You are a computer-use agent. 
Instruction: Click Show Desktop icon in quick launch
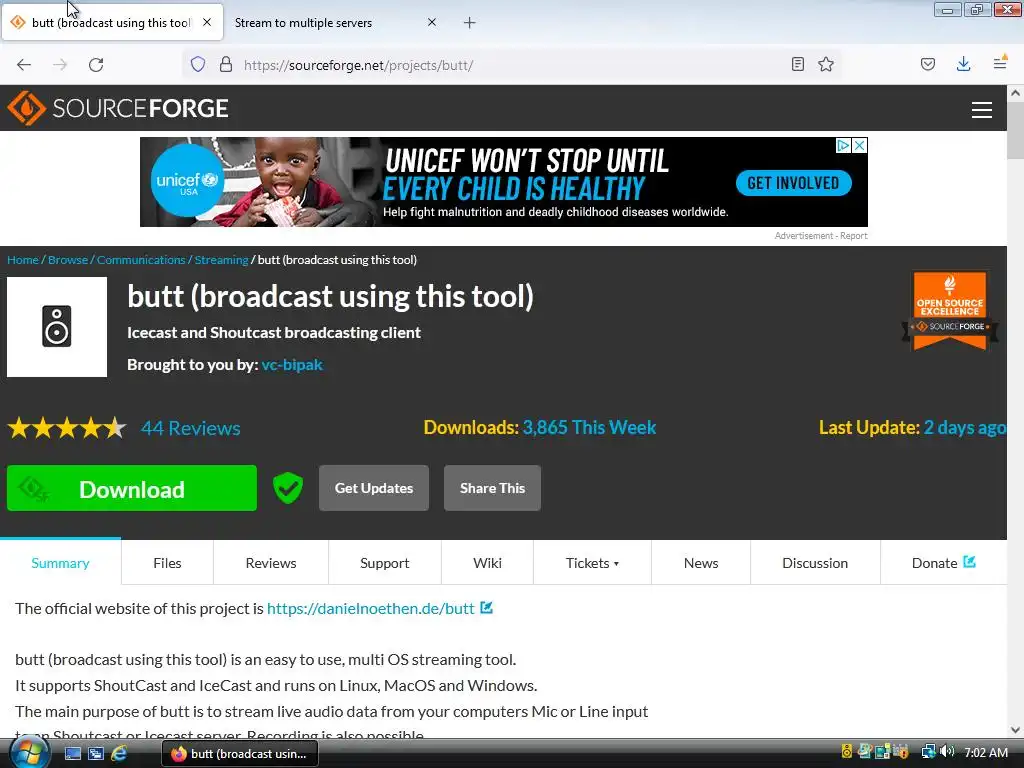click(73, 754)
